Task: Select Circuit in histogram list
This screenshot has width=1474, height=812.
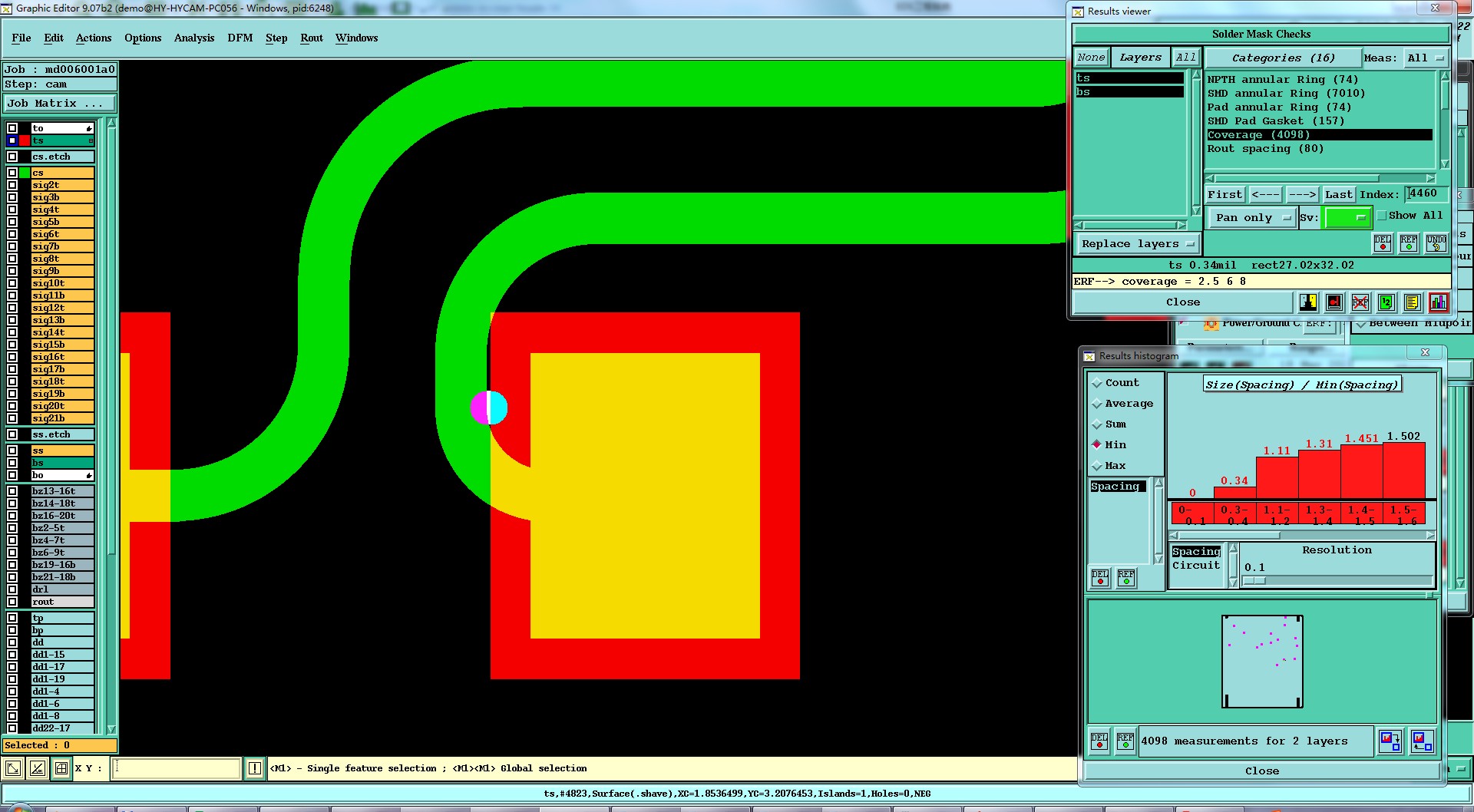Action: (1195, 566)
